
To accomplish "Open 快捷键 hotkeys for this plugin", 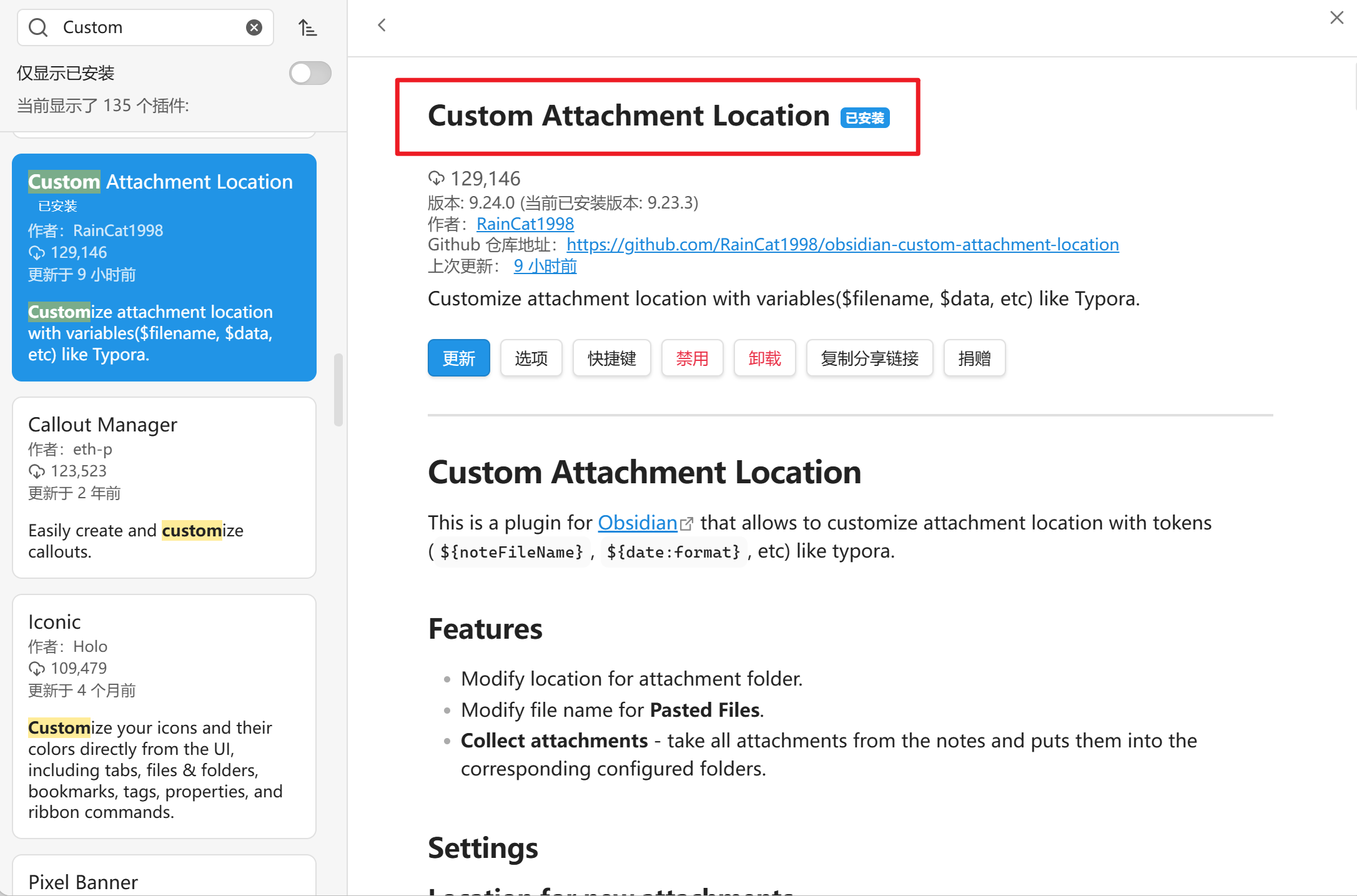I will (611, 358).
